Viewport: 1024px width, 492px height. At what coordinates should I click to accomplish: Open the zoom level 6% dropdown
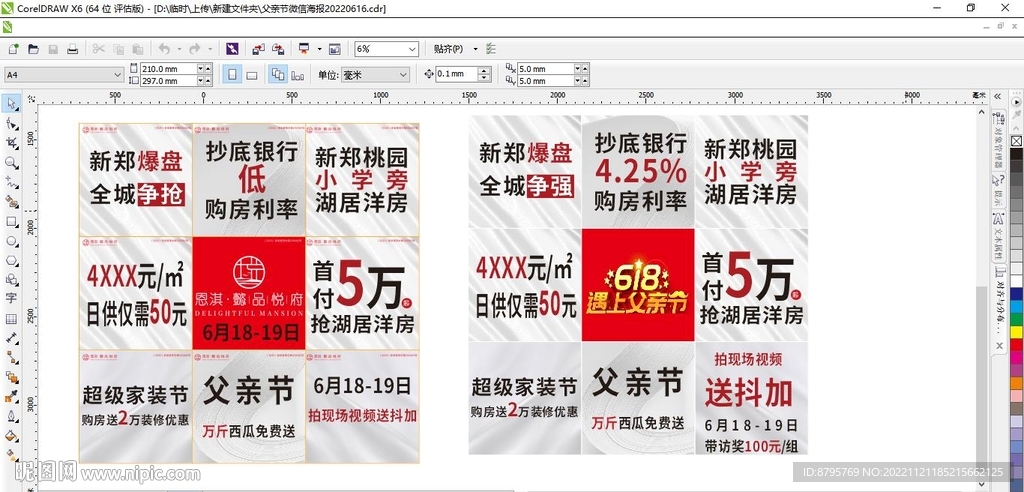tap(412, 49)
